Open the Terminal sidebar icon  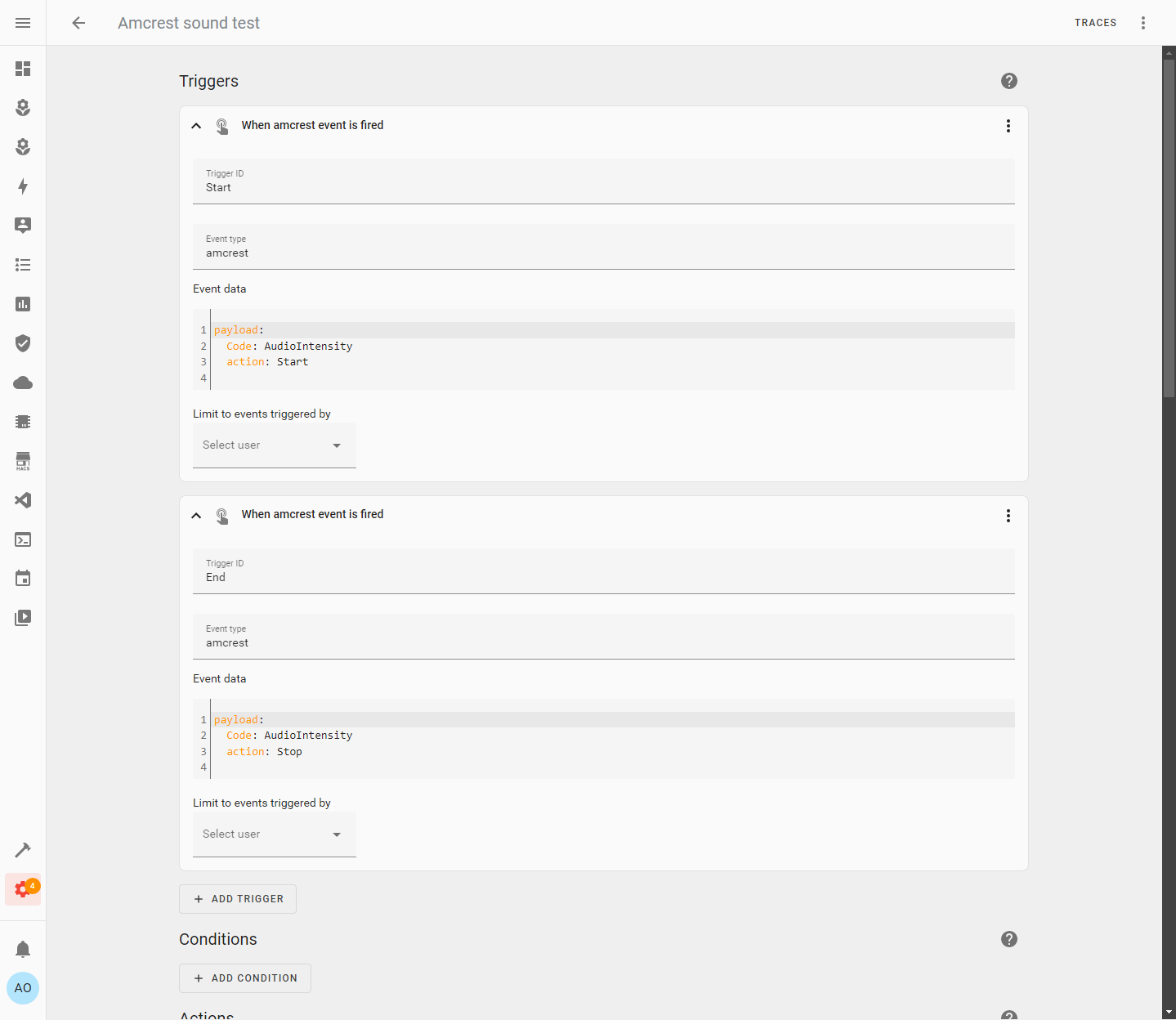click(x=22, y=539)
